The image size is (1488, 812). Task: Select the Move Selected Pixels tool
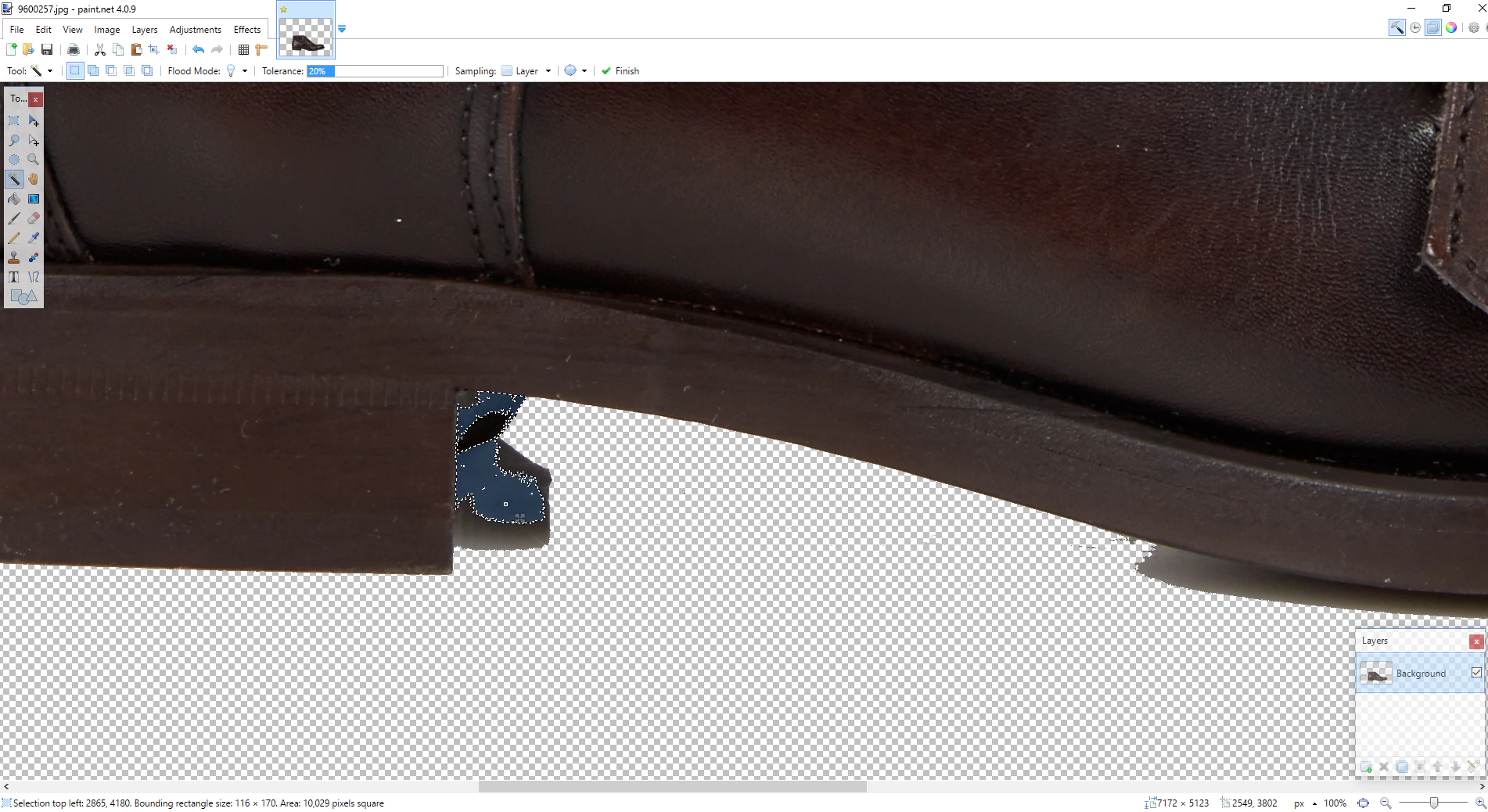34,120
